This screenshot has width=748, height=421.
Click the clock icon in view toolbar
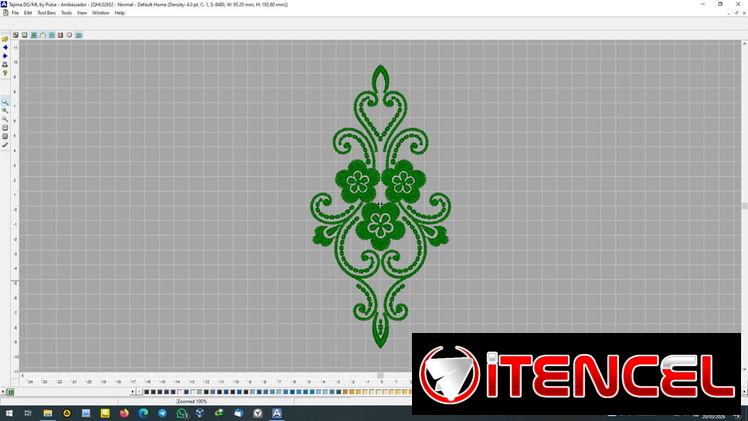point(69,35)
